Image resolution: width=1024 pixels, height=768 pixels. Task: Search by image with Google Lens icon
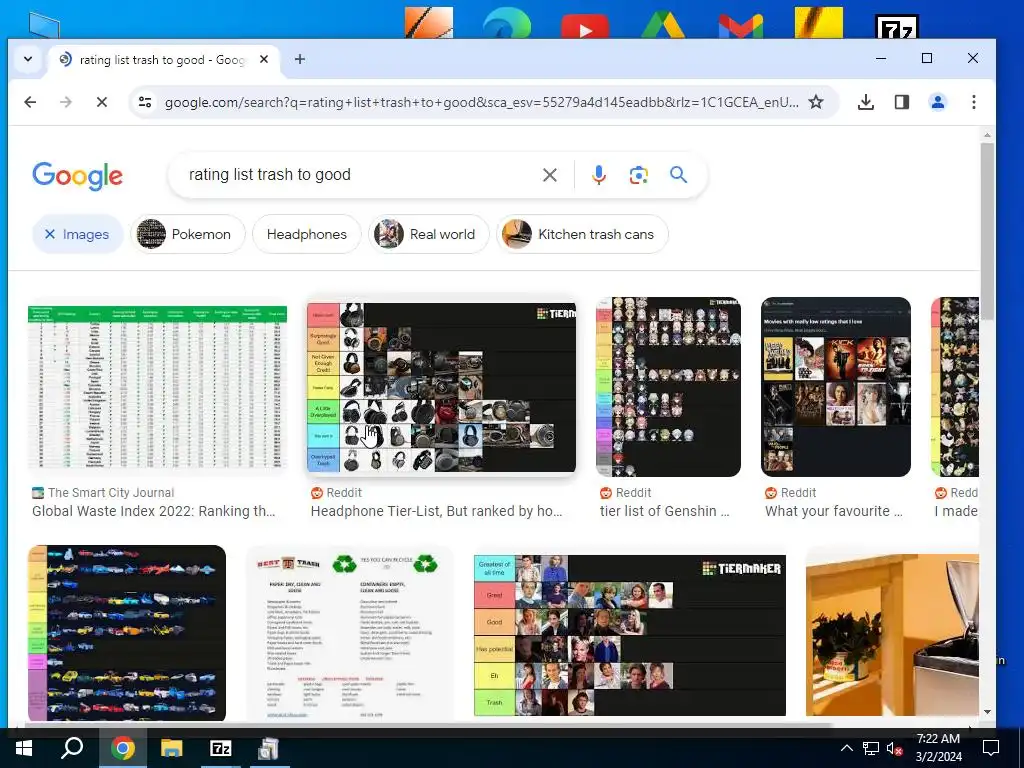[x=639, y=175]
